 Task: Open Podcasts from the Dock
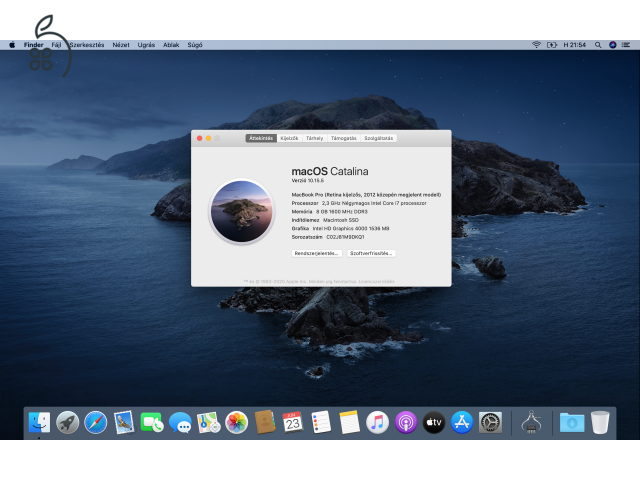click(x=406, y=422)
